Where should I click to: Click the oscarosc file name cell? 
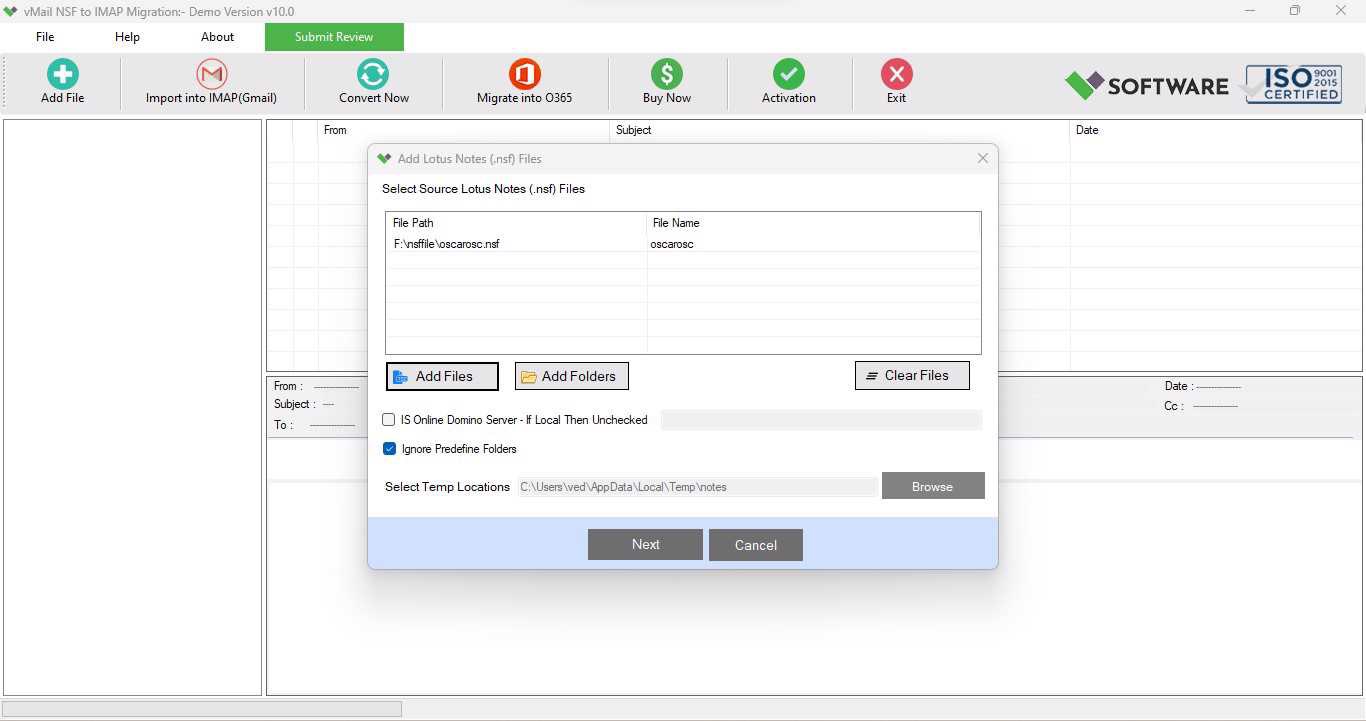click(672, 244)
